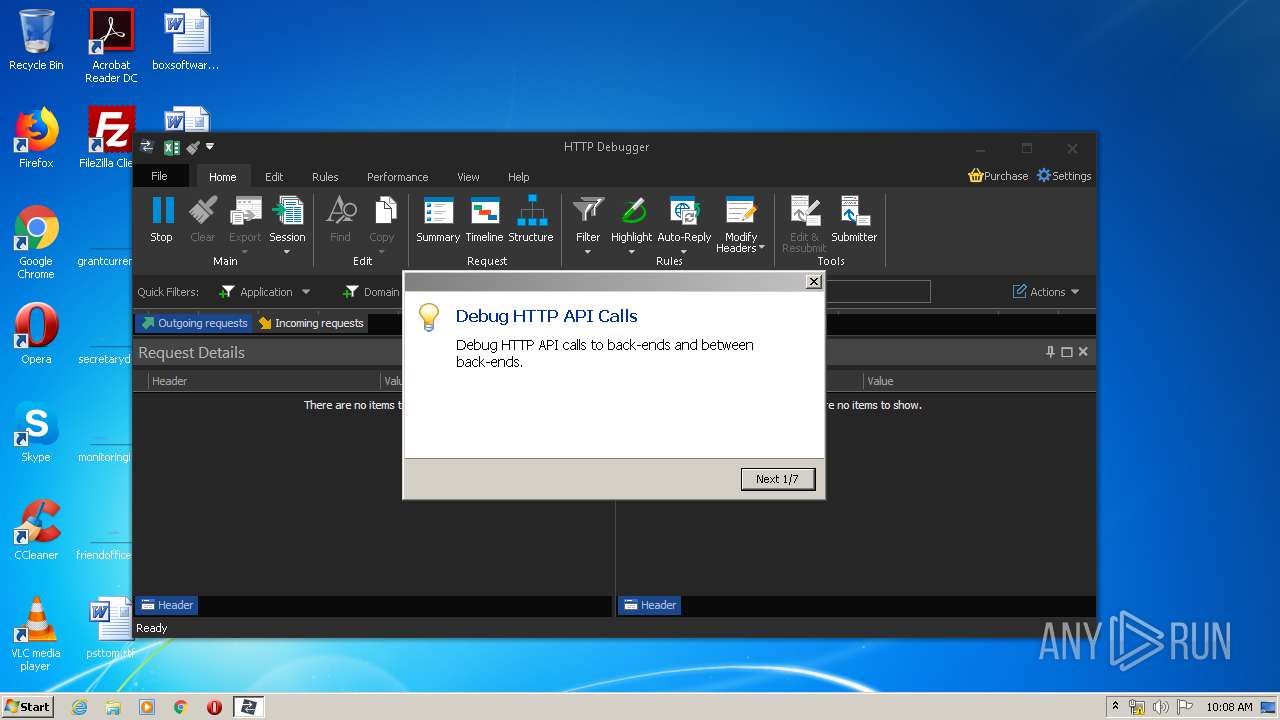
Task: Expand the Auto-Reply dropdown arrow
Action: click(684, 252)
